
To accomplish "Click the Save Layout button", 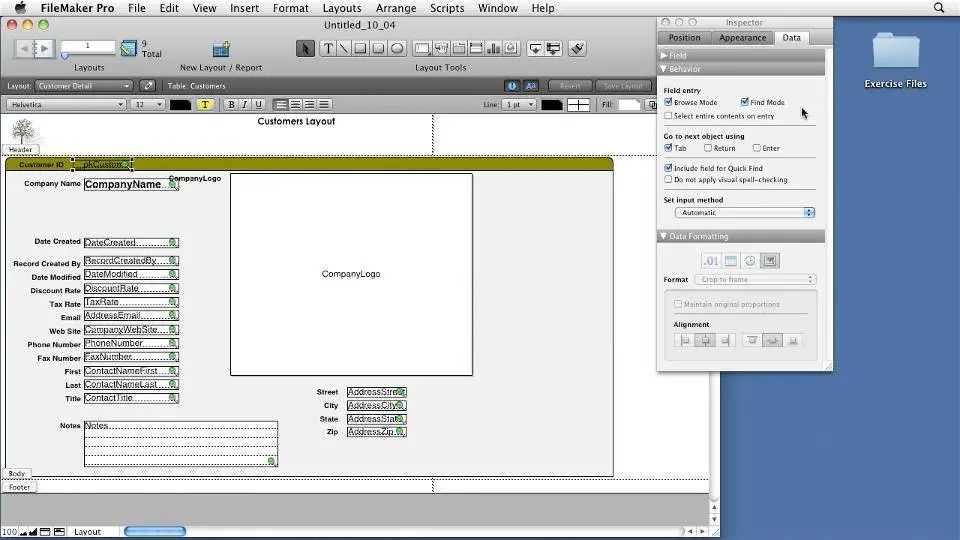I will coord(623,86).
